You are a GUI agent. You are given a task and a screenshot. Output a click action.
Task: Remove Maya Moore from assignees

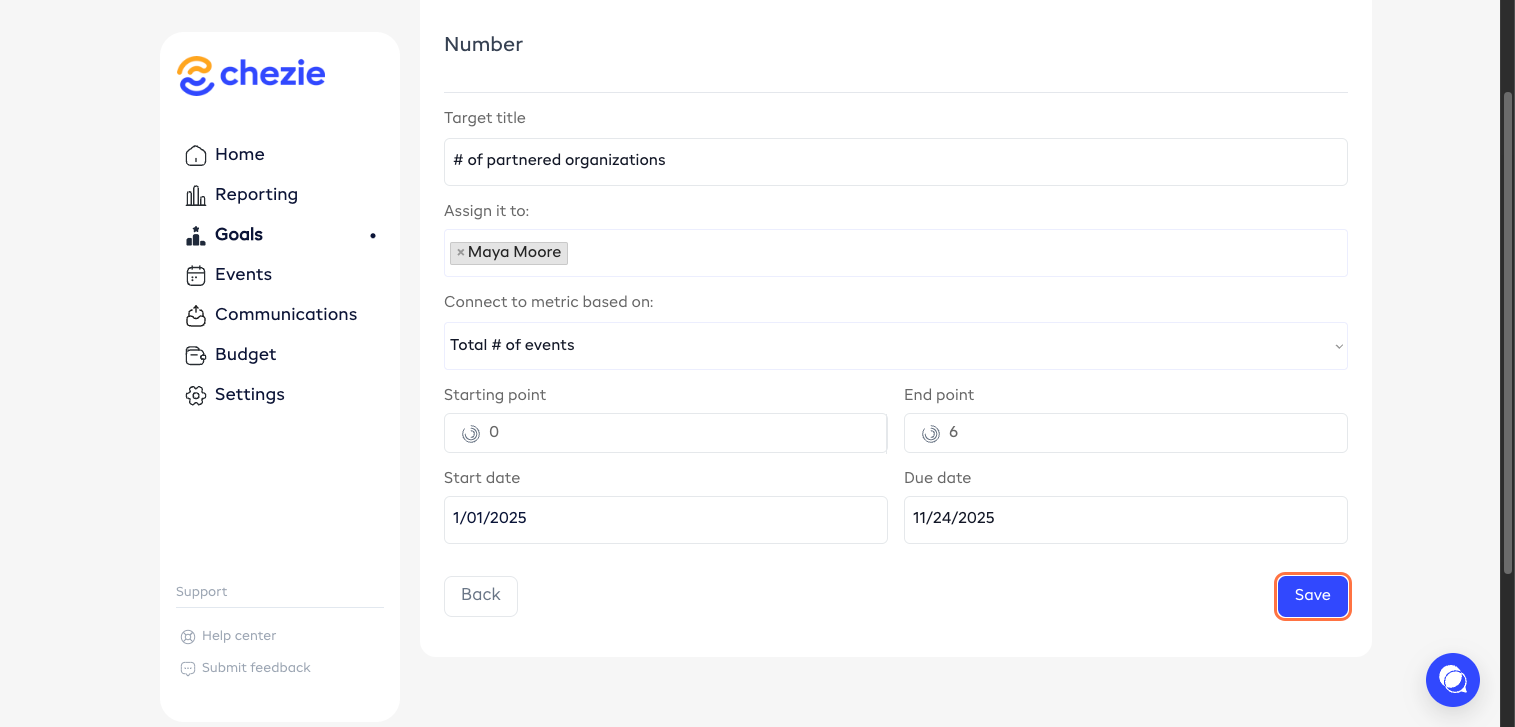click(460, 253)
